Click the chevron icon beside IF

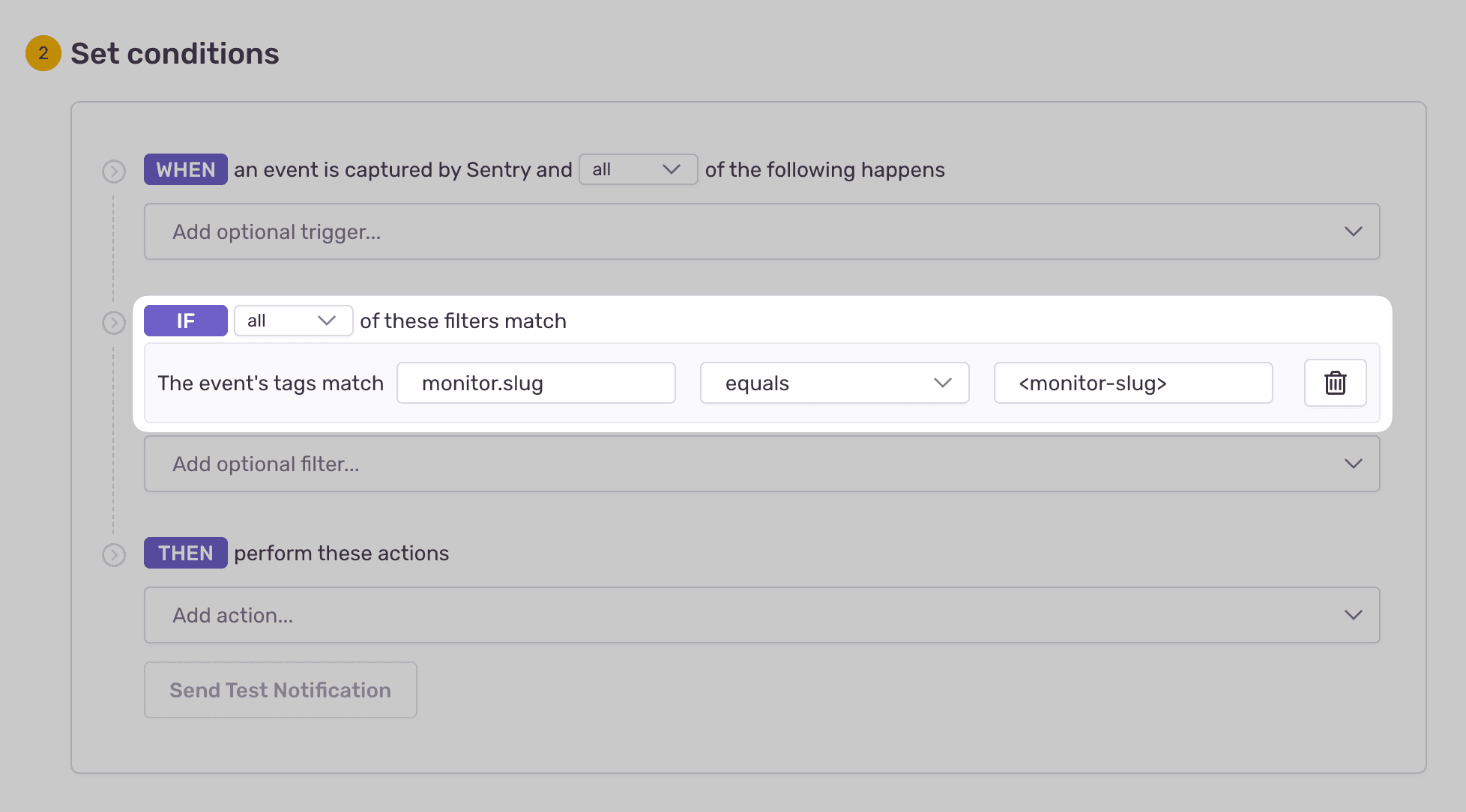pyautogui.click(x=114, y=323)
